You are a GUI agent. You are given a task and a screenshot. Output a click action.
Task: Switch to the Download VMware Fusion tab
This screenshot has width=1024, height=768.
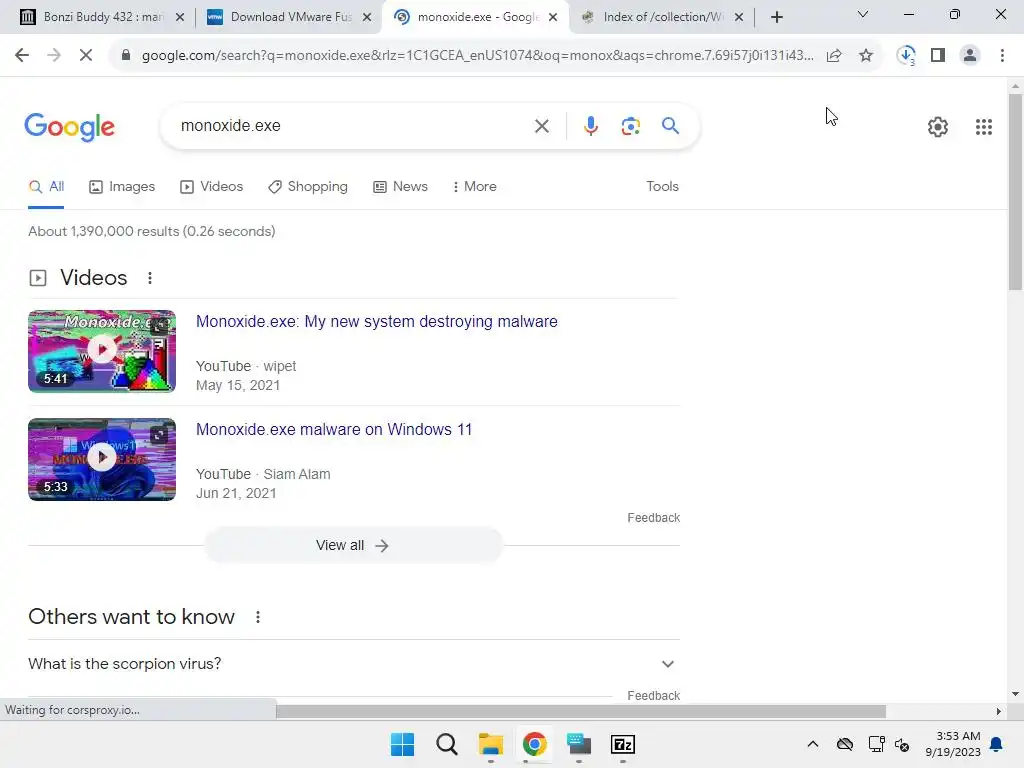pyautogui.click(x=288, y=17)
